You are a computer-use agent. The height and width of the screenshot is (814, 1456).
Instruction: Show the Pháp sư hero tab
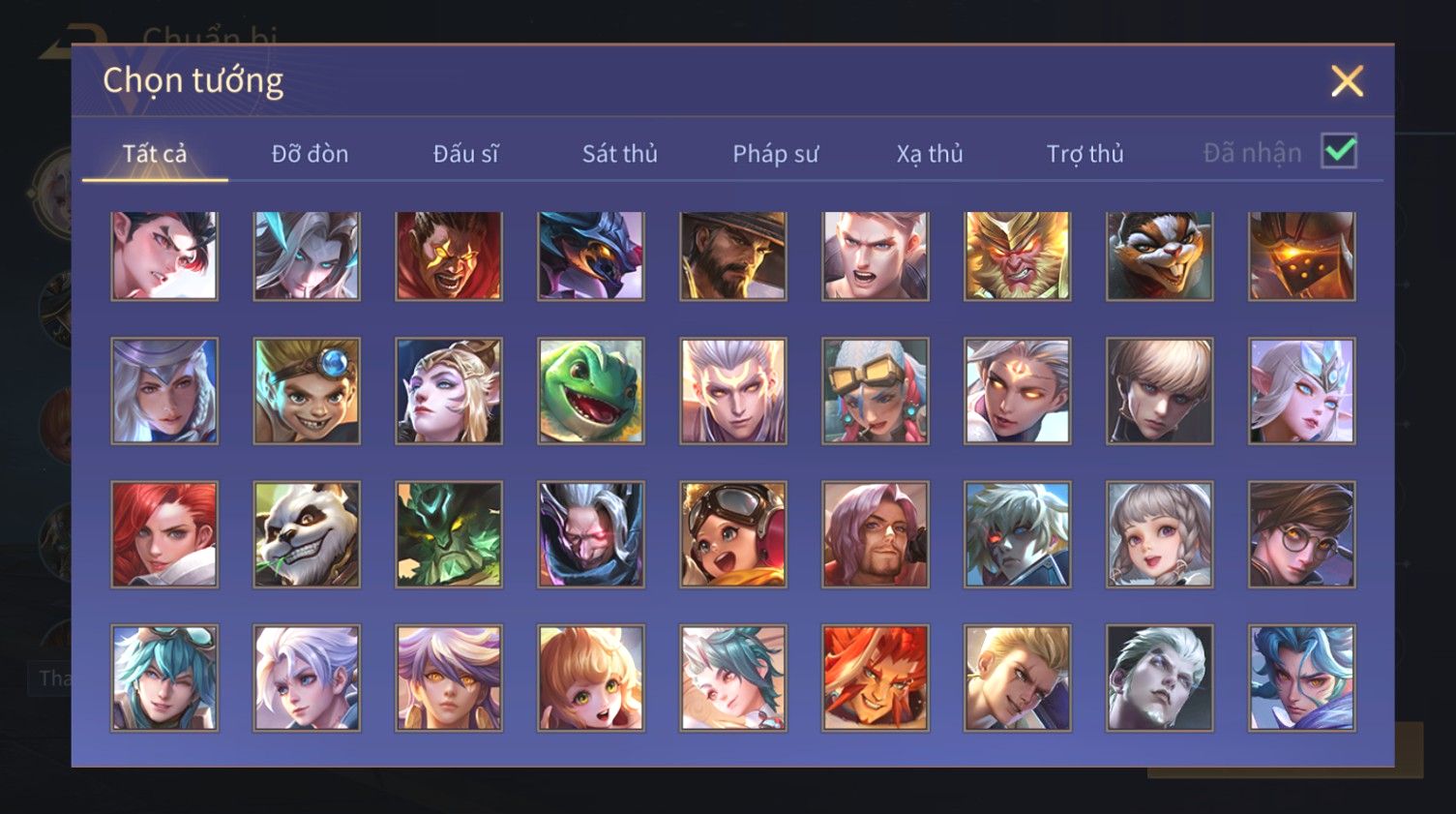pos(776,154)
